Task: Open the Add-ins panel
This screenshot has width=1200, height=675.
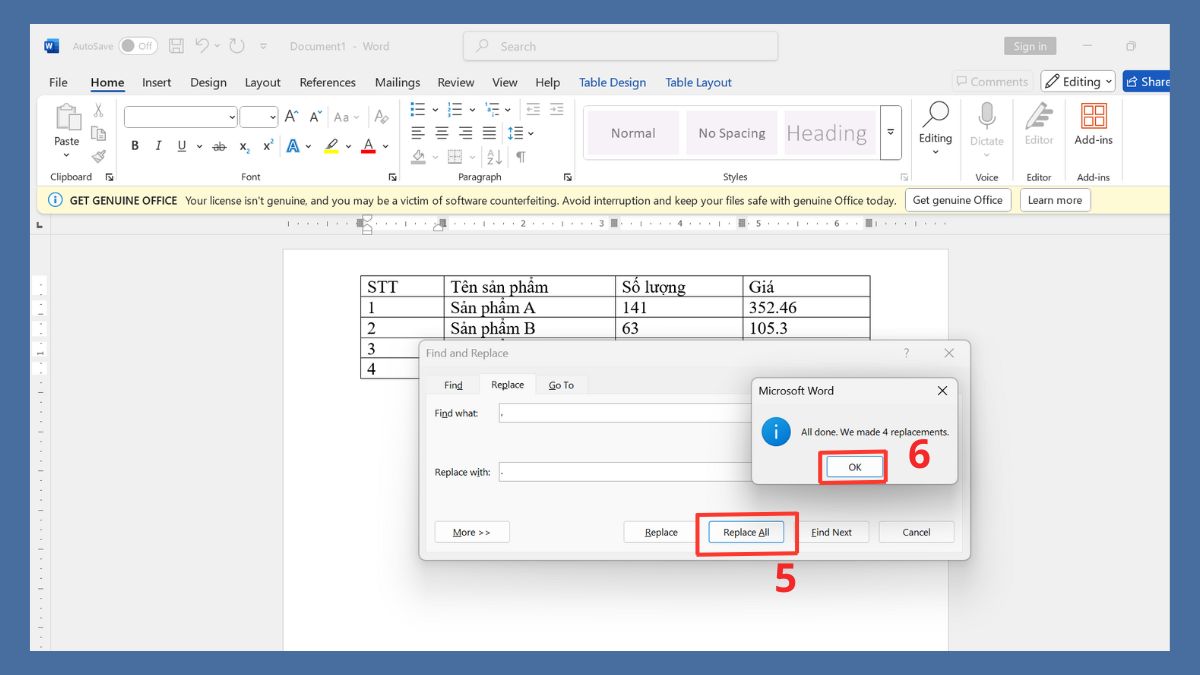Action: (x=1092, y=122)
